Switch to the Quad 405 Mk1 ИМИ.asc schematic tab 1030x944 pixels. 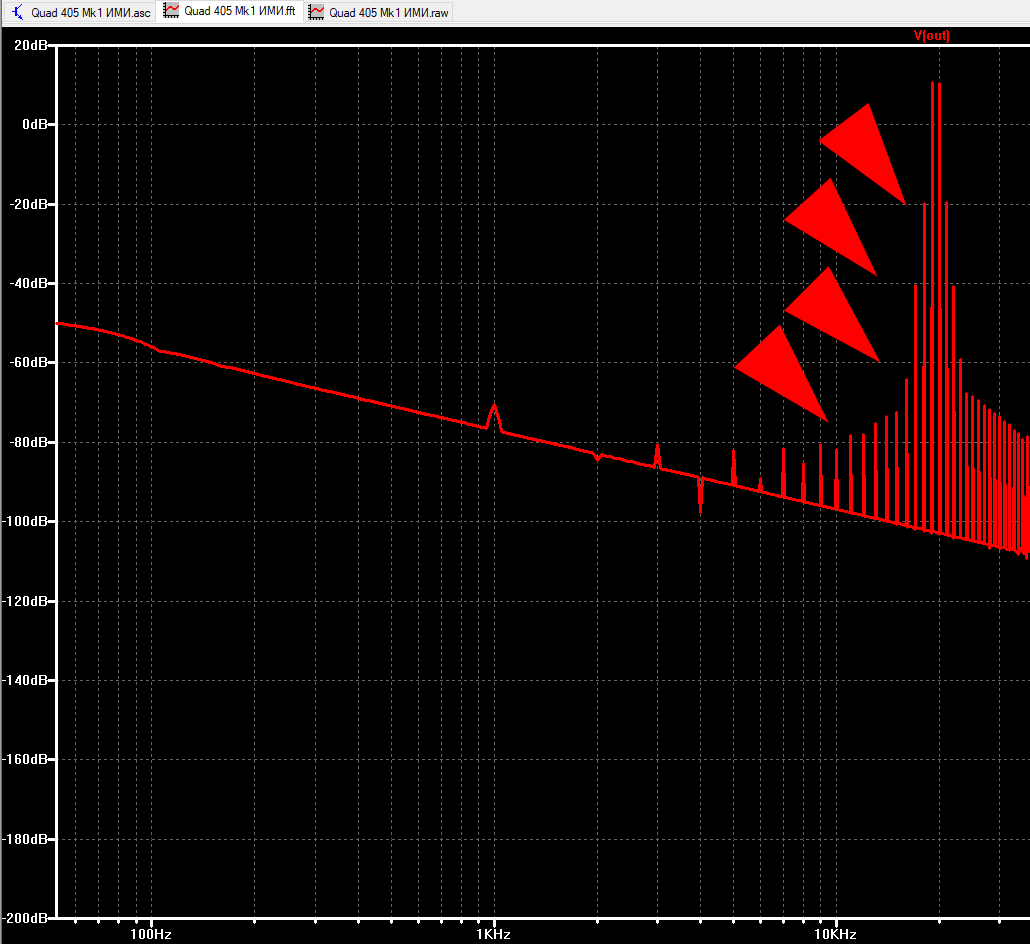(x=81, y=12)
